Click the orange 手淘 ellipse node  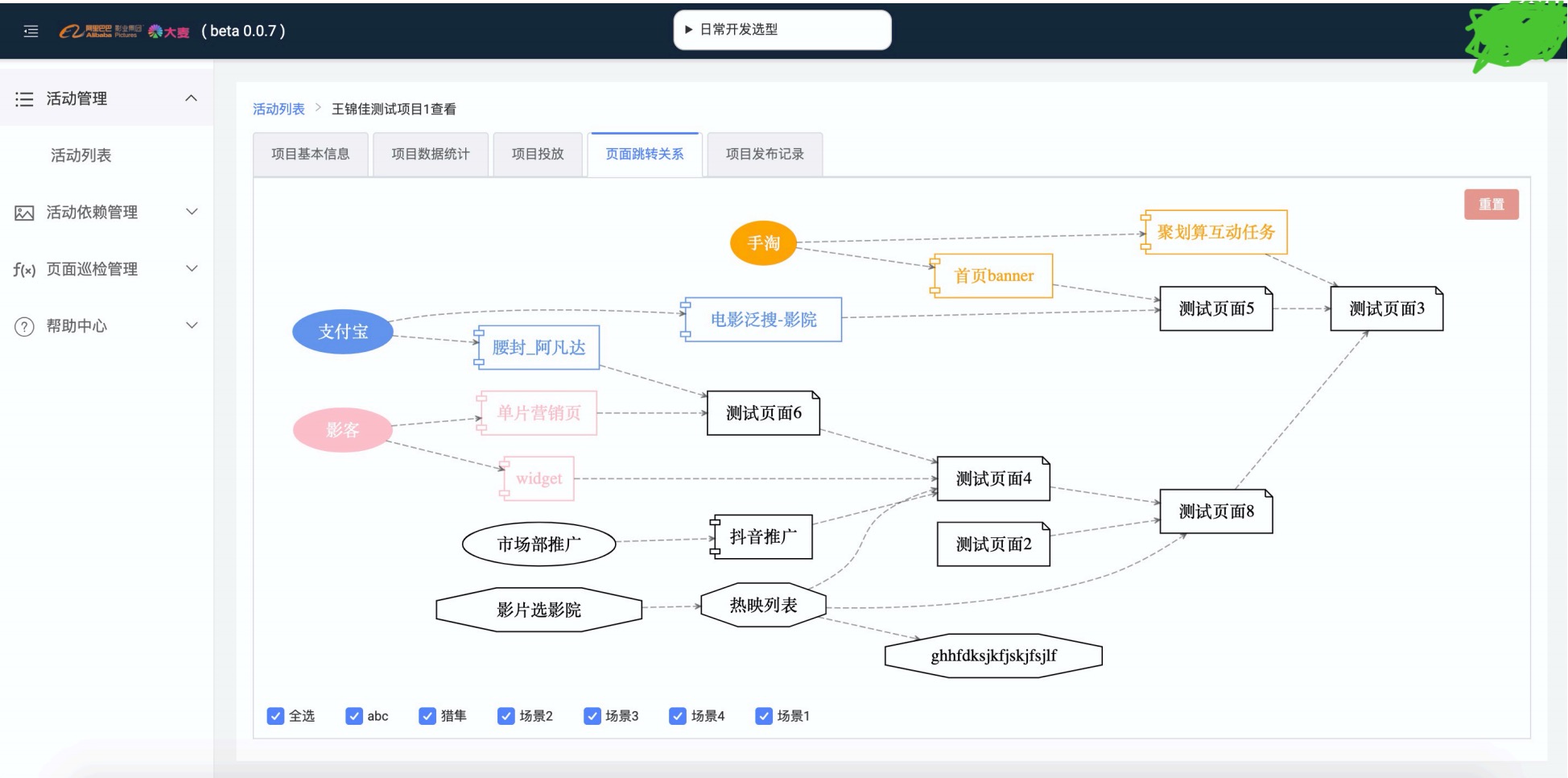(763, 242)
